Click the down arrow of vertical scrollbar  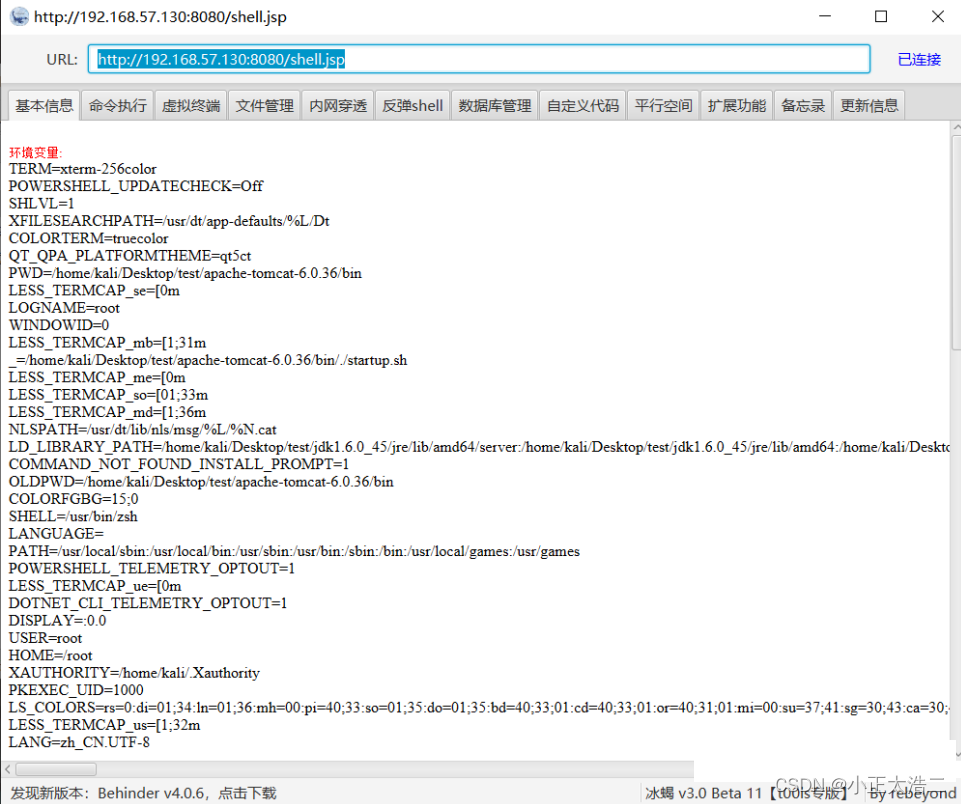click(x=953, y=753)
